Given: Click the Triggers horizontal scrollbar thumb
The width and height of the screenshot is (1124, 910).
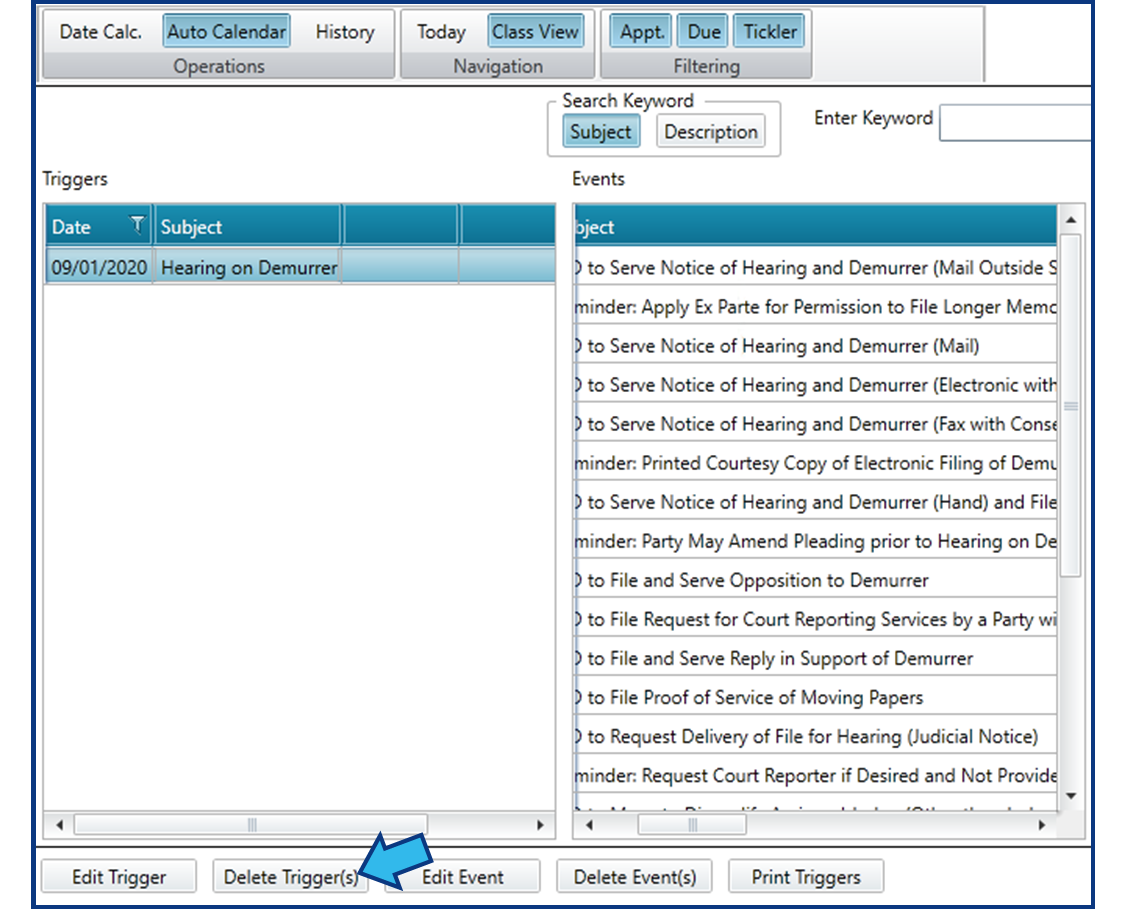Looking at the screenshot, I should coord(251,825).
